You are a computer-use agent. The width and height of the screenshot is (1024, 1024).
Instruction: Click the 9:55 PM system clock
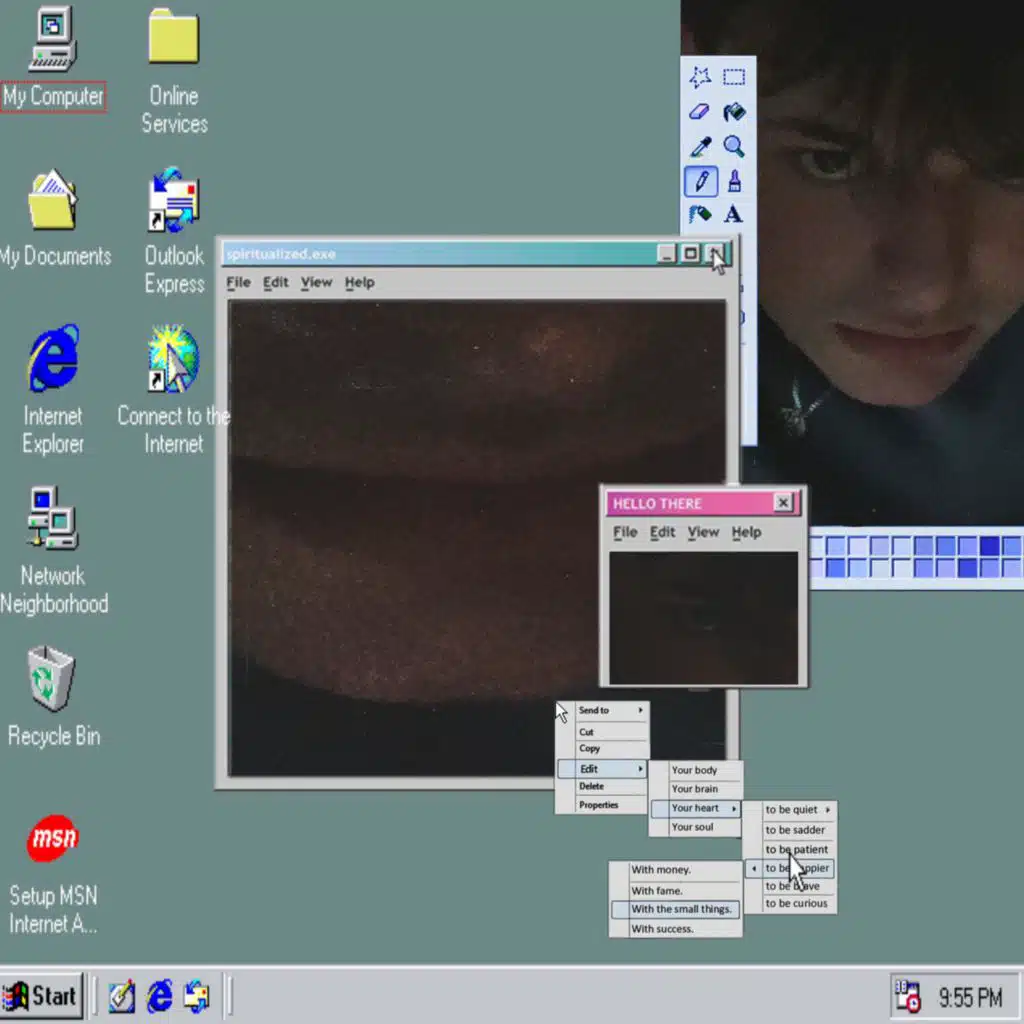coord(969,997)
